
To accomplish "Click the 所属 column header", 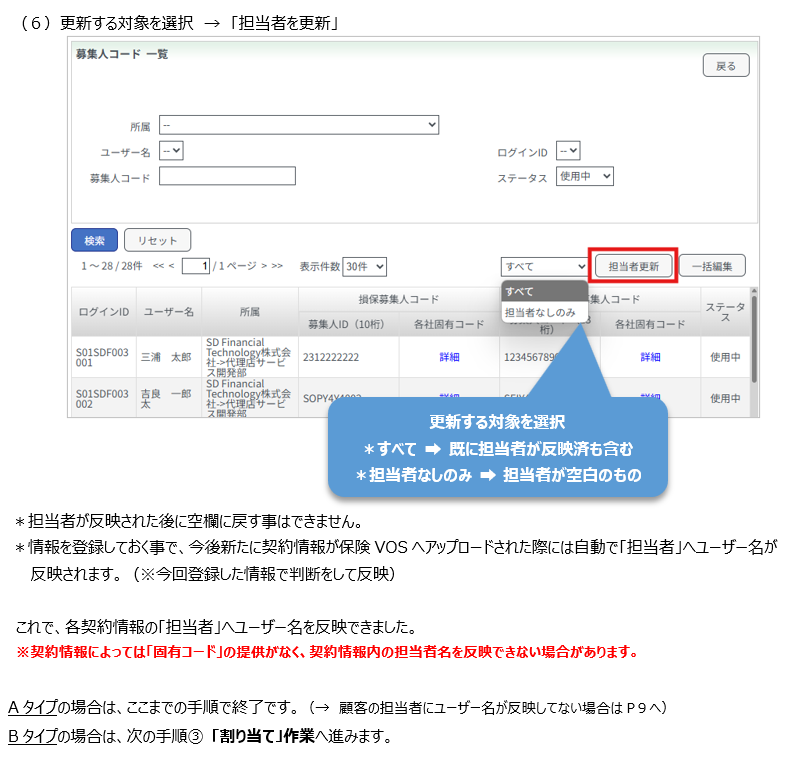I will point(250,312).
